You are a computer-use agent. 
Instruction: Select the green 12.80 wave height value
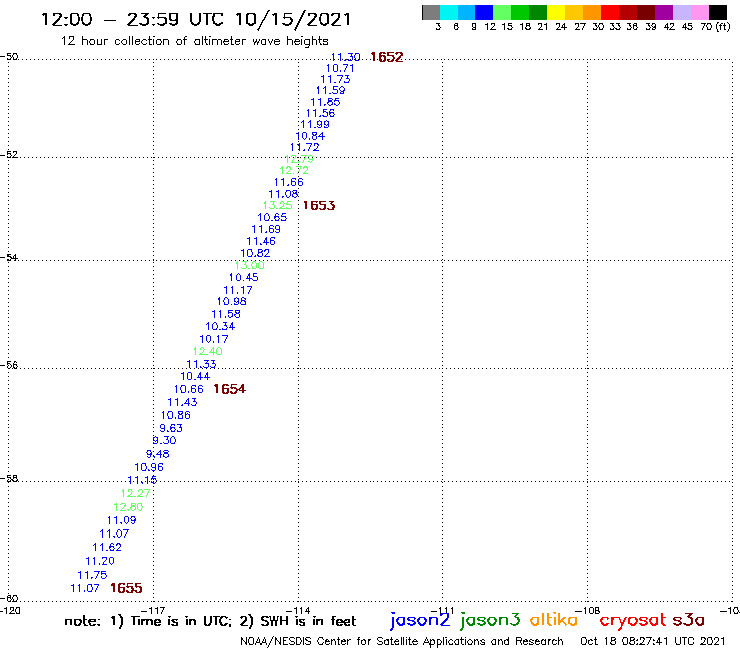point(128,507)
